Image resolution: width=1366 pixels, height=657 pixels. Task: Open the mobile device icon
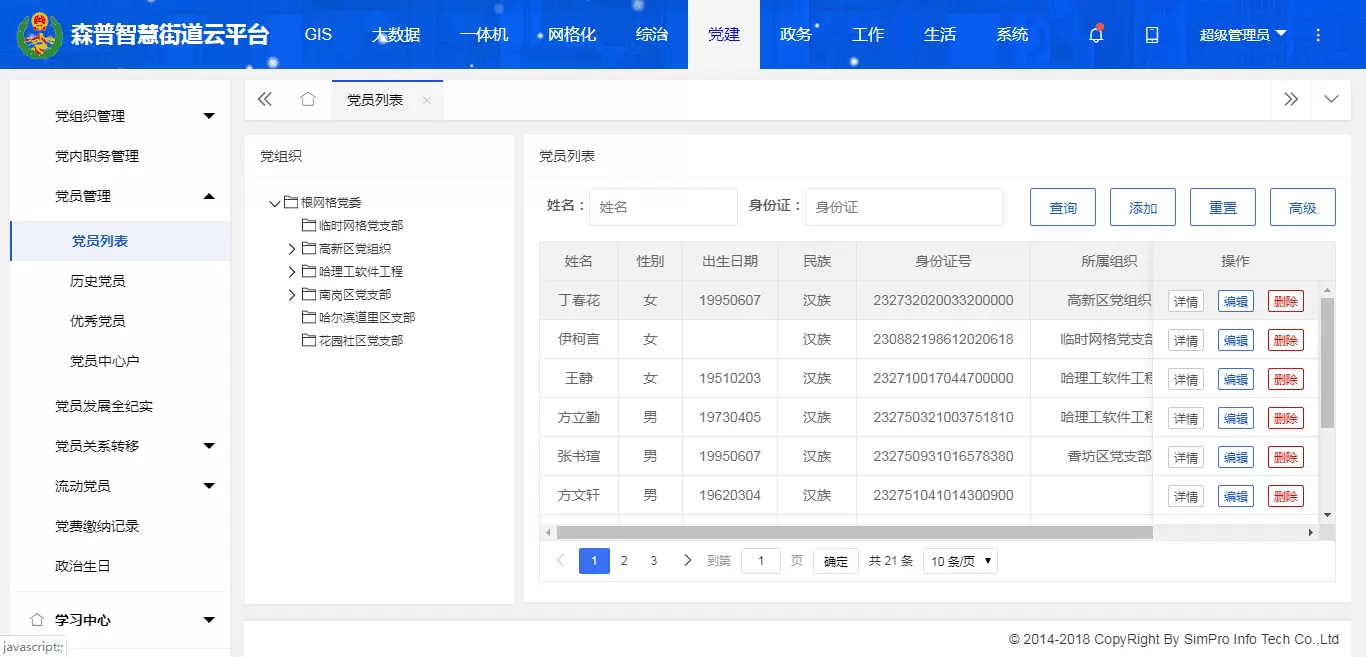[x=1152, y=35]
